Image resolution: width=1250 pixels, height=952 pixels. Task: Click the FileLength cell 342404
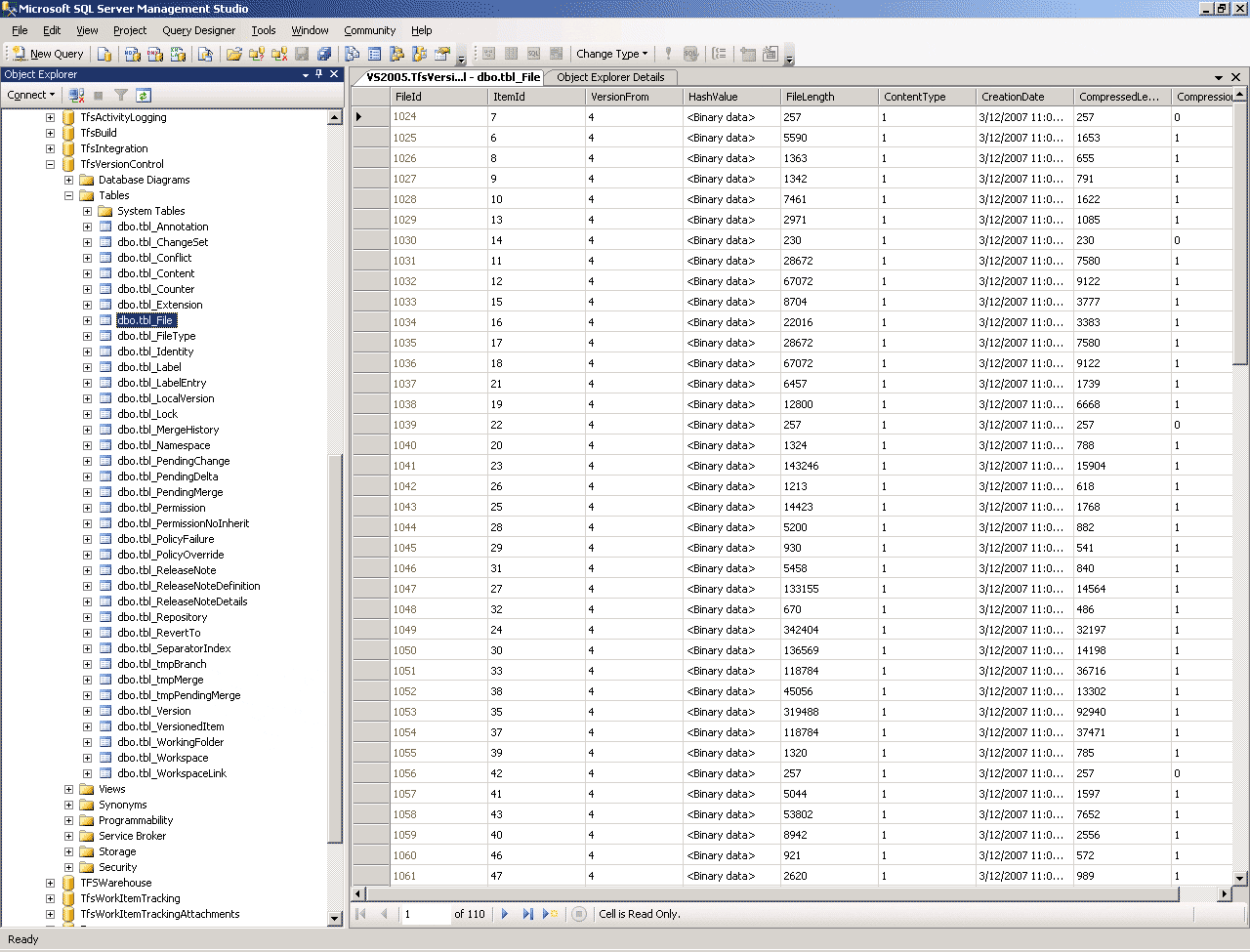pyautogui.click(x=829, y=630)
